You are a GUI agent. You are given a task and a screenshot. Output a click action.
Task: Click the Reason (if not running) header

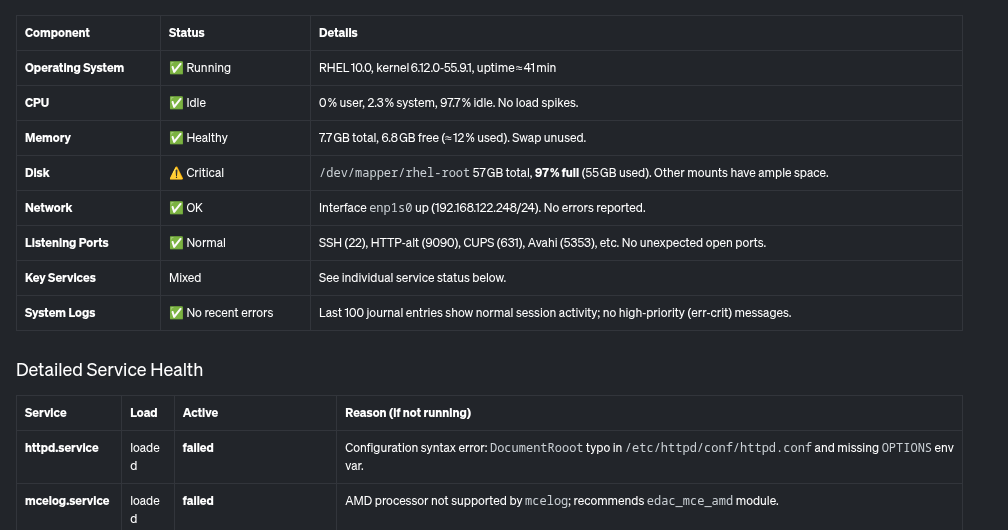408,413
